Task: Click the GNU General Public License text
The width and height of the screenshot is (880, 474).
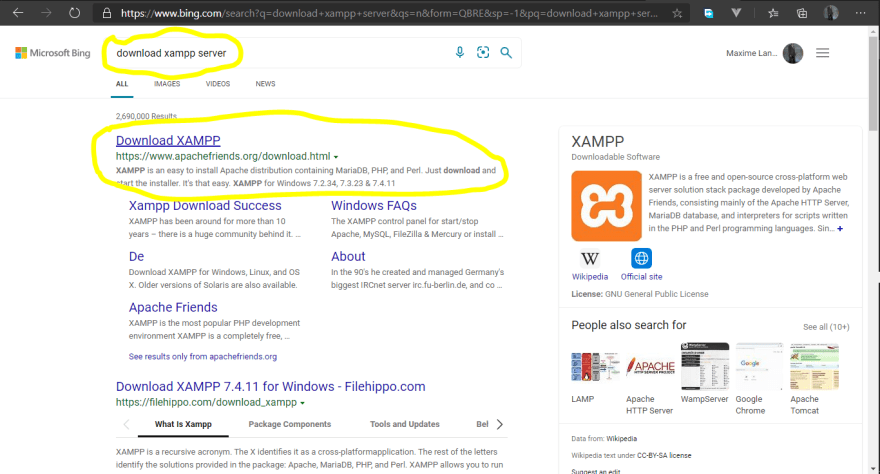Action: click(x=657, y=294)
